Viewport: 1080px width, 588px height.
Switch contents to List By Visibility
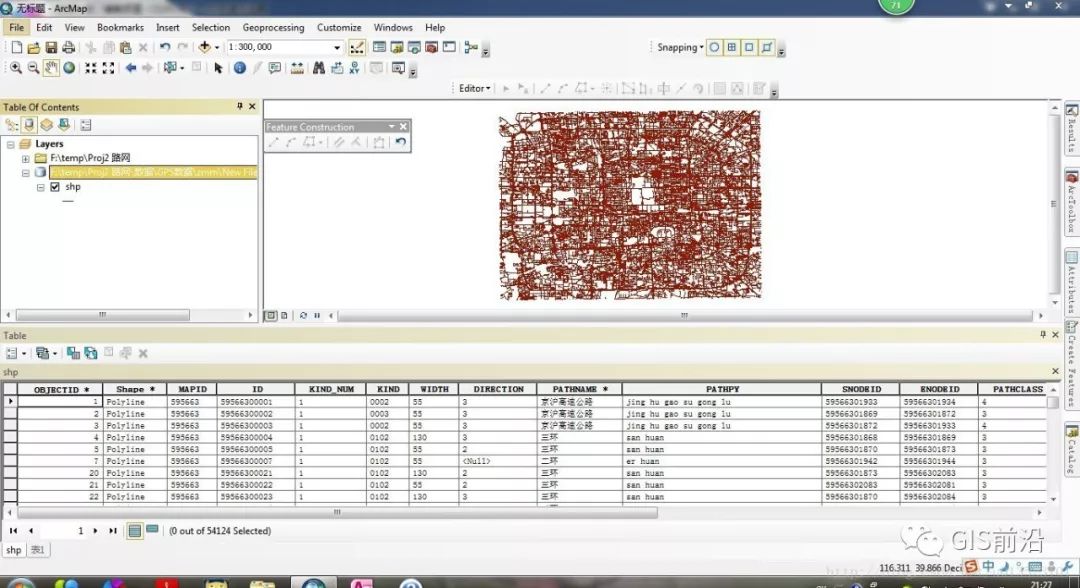tap(46, 125)
